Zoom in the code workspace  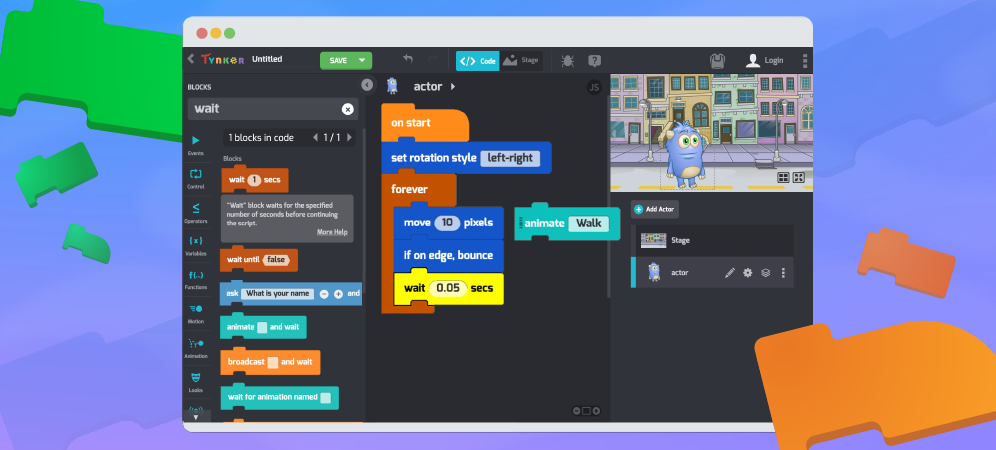tap(596, 411)
